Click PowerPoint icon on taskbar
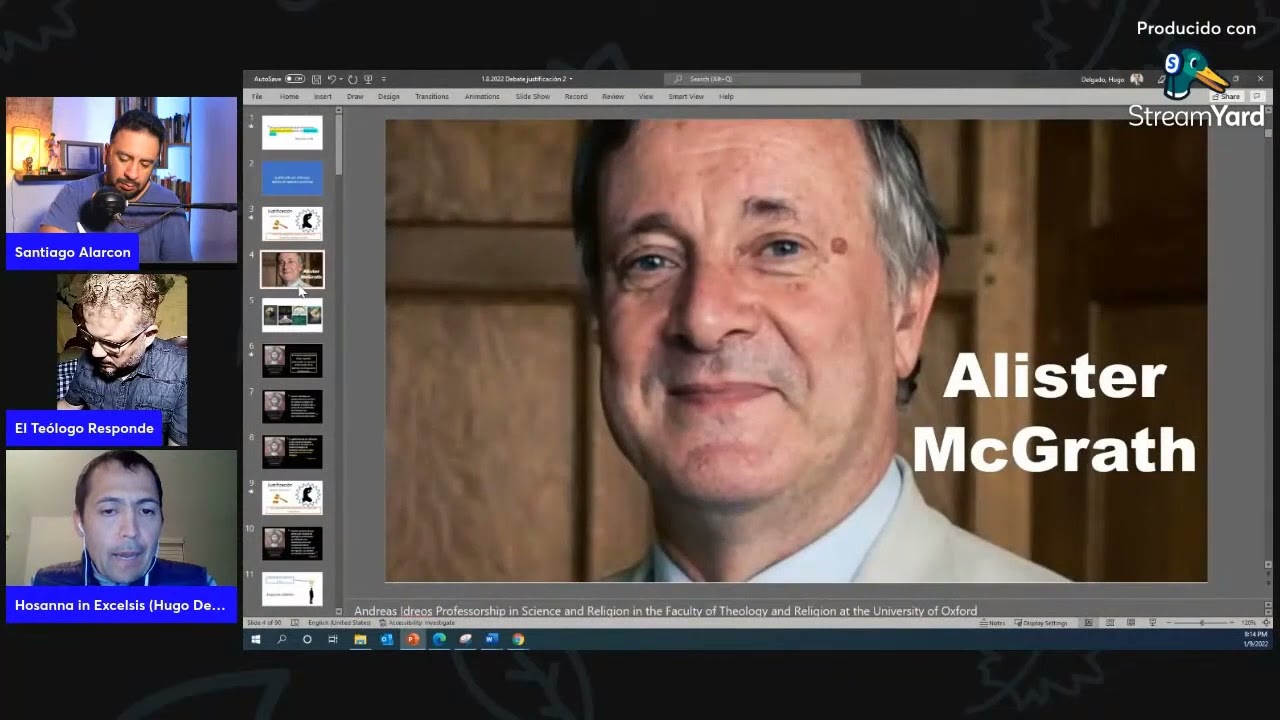 point(412,639)
